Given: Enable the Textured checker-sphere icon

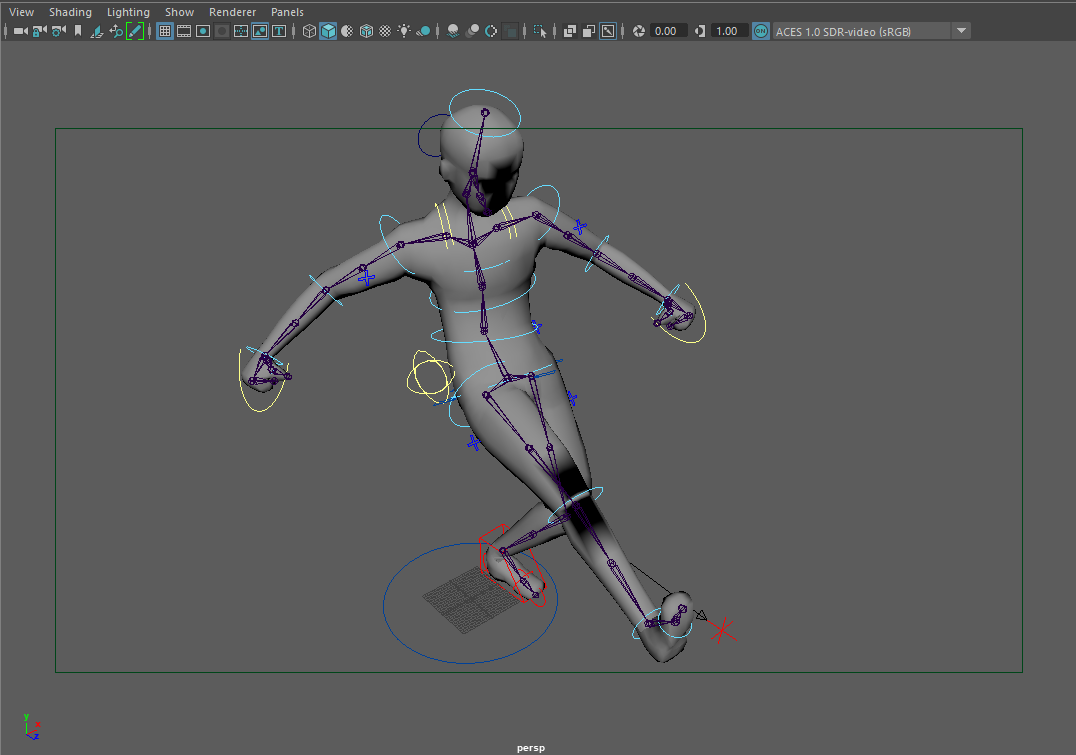Looking at the screenshot, I should (x=385, y=31).
